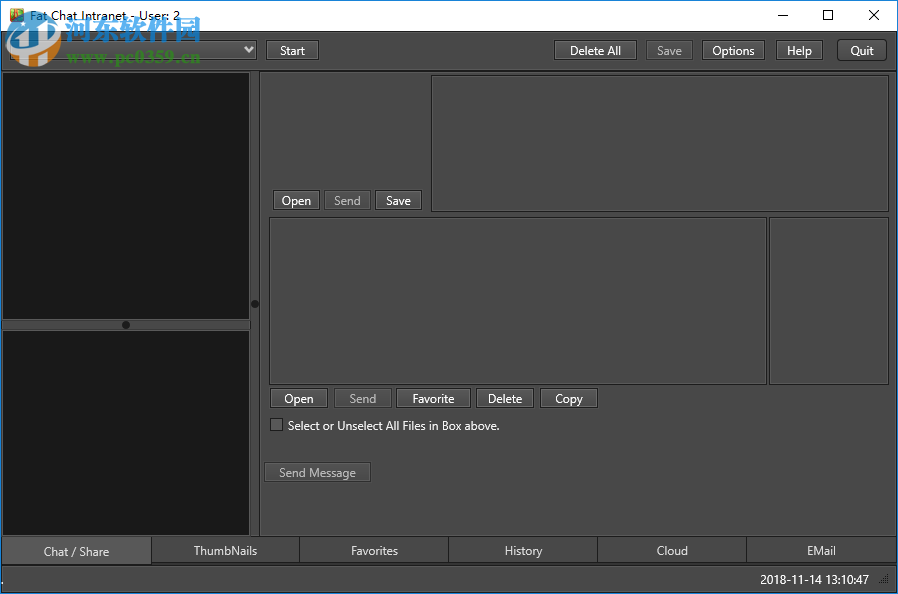This screenshot has width=898, height=594.
Task: Click the Copy button
Action: (x=568, y=398)
